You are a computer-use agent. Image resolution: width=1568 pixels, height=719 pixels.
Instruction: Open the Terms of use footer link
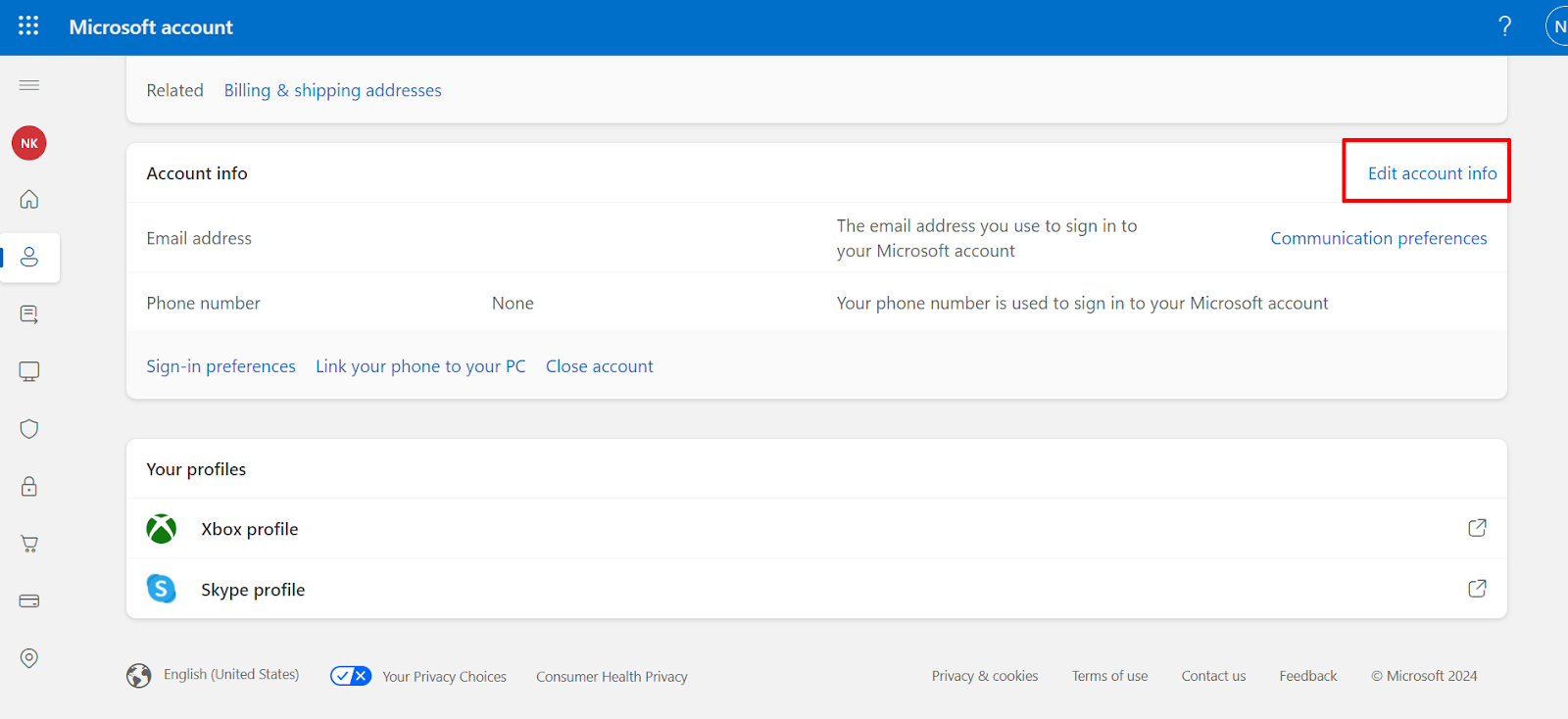click(x=1109, y=676)
